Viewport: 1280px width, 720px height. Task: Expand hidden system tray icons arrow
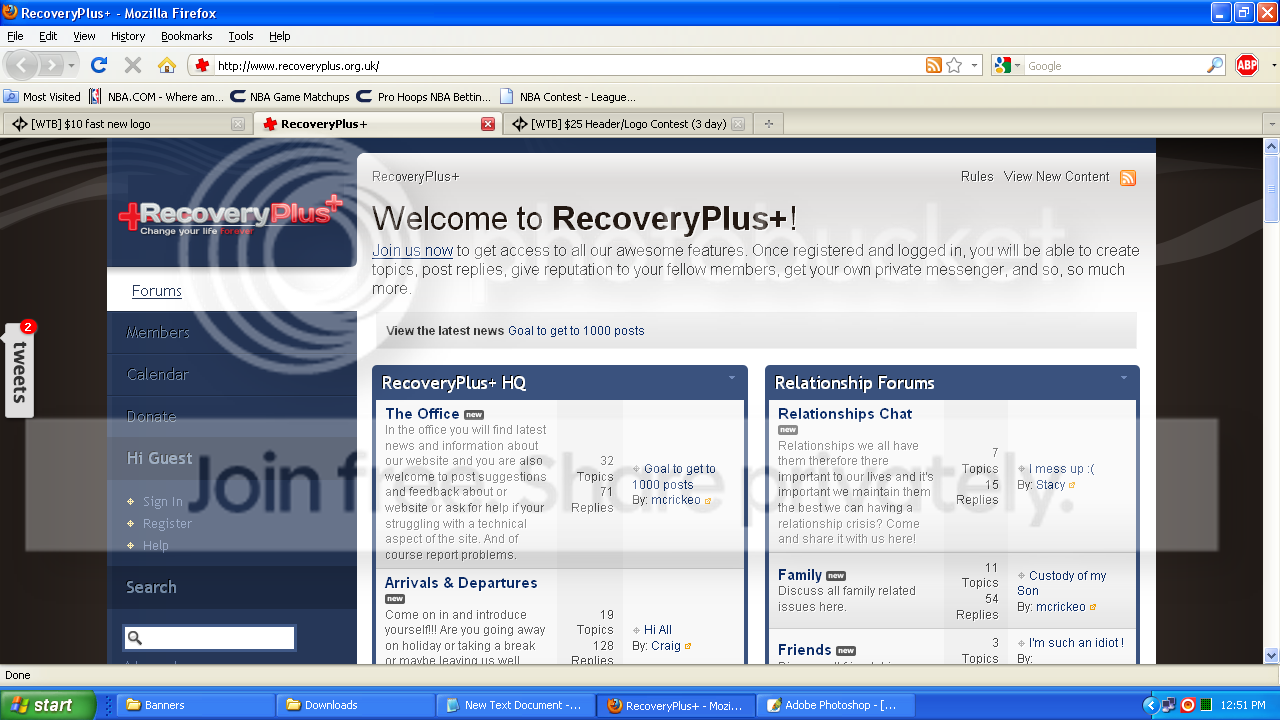[x=1149, y=705]
